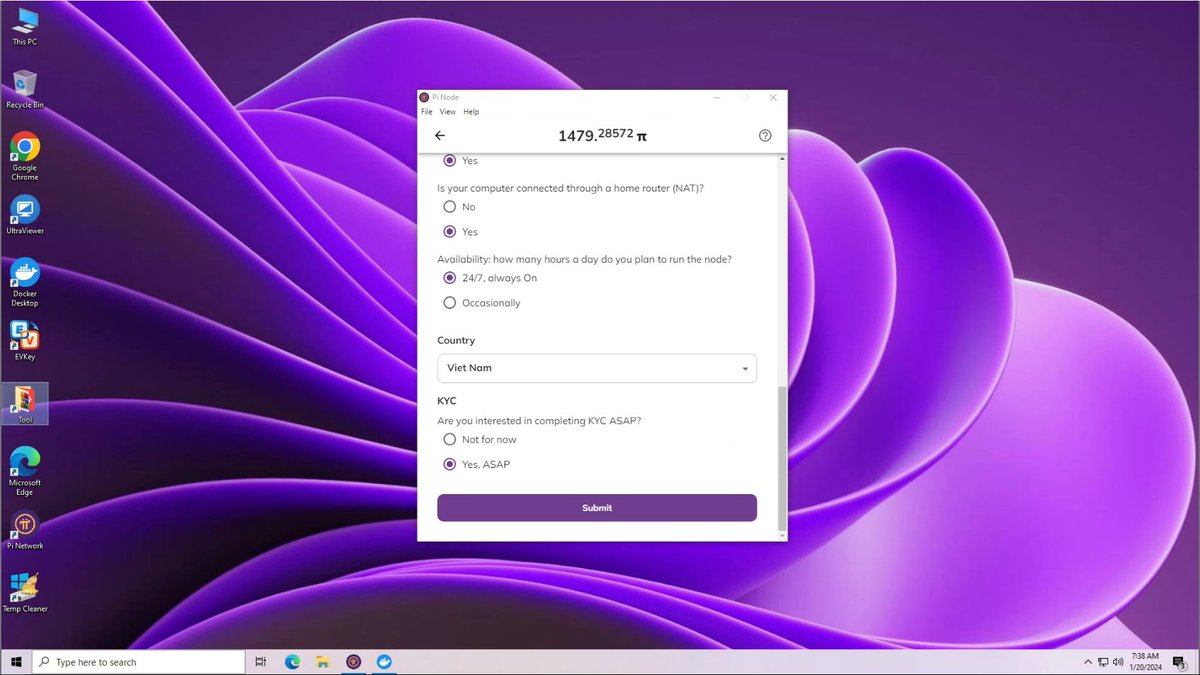Open the volume control in system tray
The height and width of the screenshot is (675, 1200).
(1118, 662)
